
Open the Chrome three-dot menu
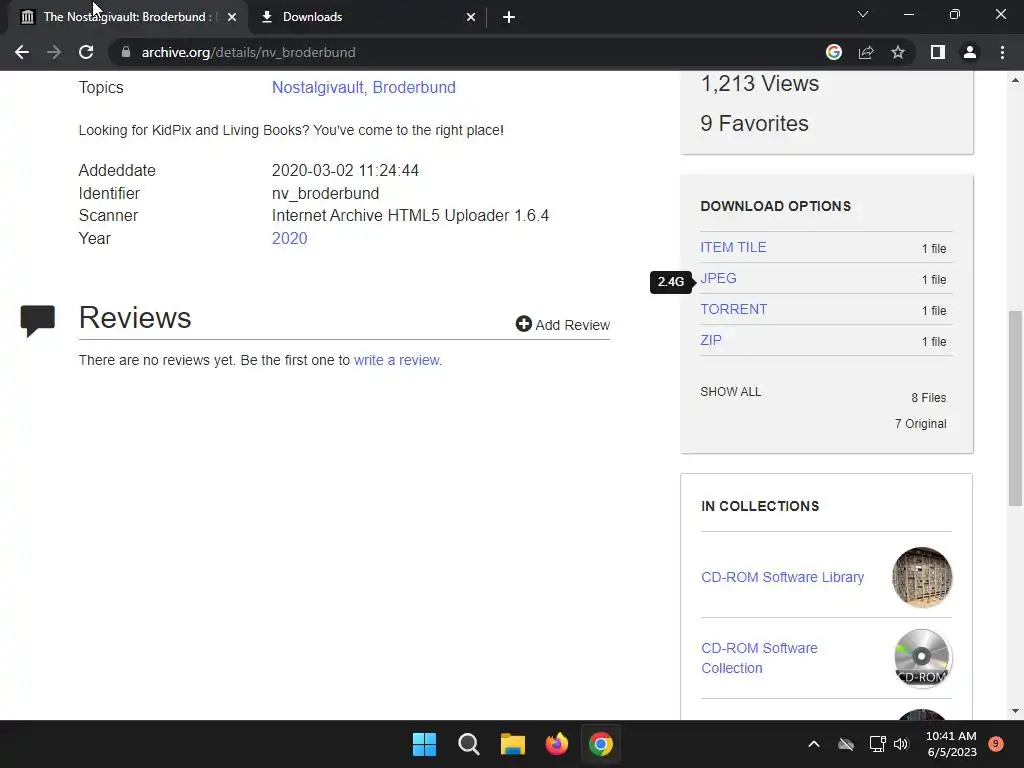click(x=1002, y=52)
